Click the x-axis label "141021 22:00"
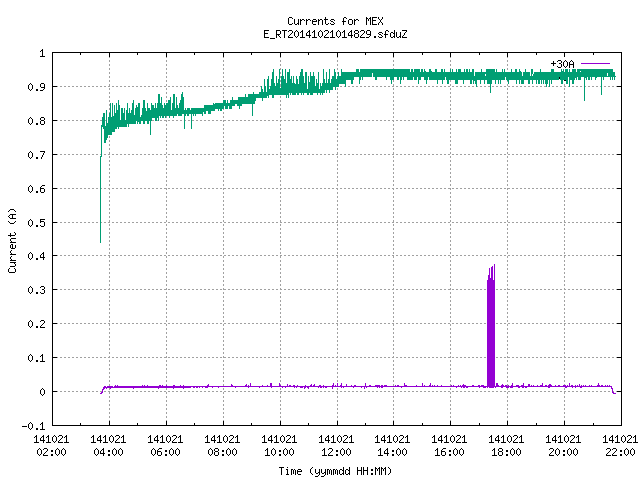This screenshot has width=640, height=480. 620,445
